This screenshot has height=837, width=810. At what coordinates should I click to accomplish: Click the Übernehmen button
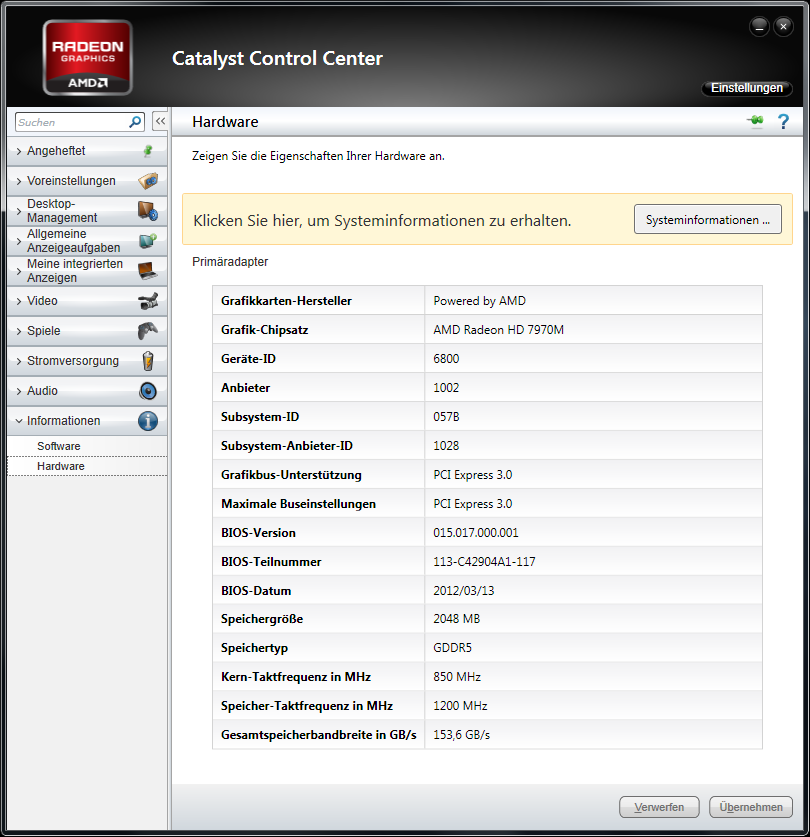[751, 807]
